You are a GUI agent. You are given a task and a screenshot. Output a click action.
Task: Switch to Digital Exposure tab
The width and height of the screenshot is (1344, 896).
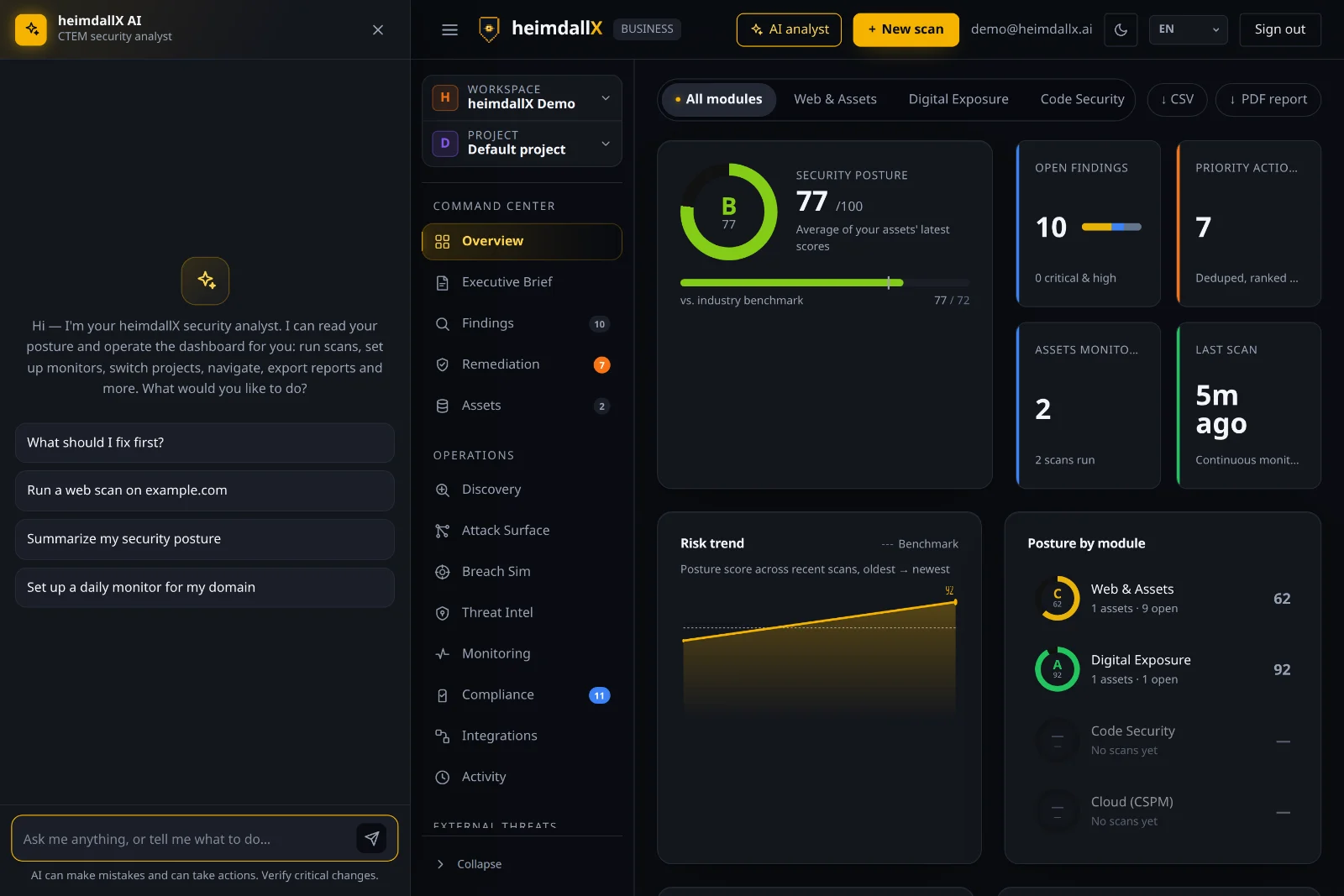(x=958, y=99)
